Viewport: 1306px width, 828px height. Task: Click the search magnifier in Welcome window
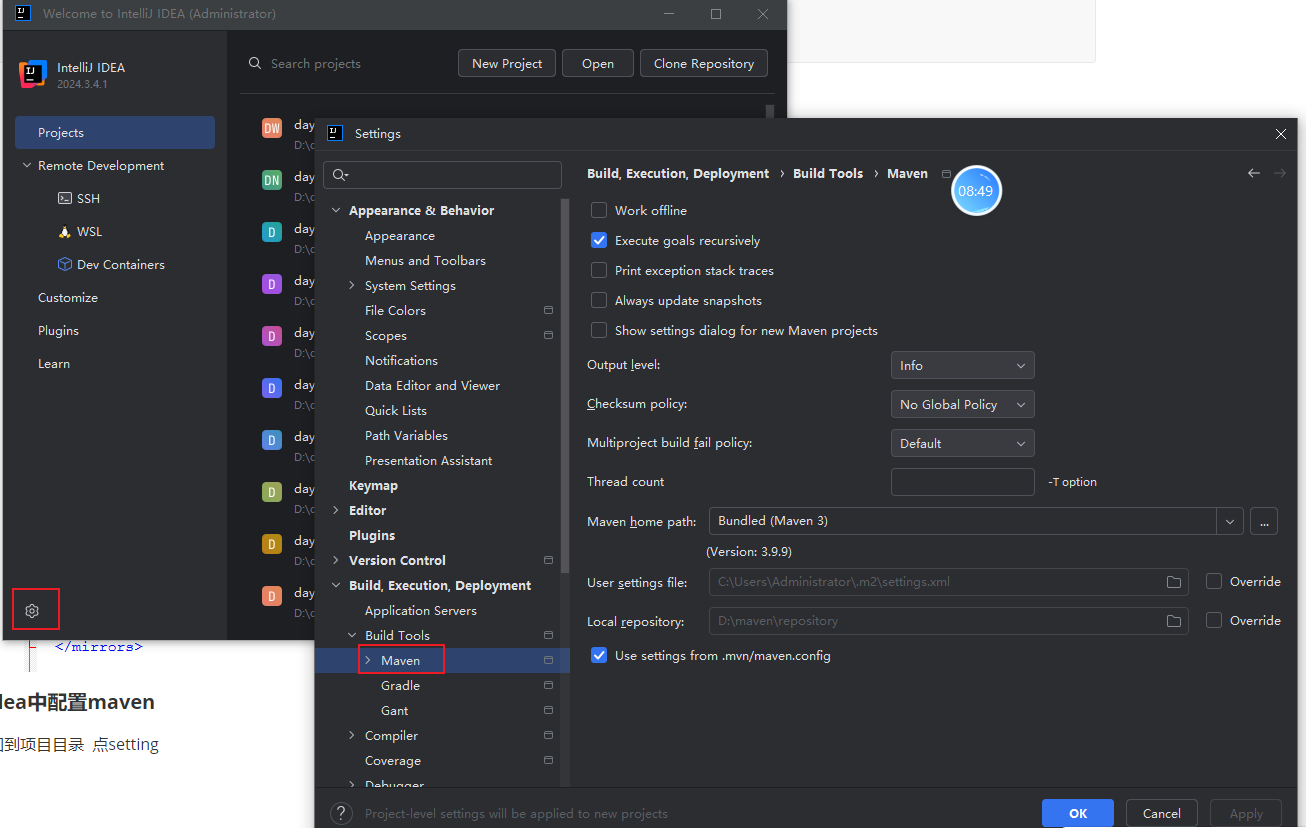coord(256,63)
